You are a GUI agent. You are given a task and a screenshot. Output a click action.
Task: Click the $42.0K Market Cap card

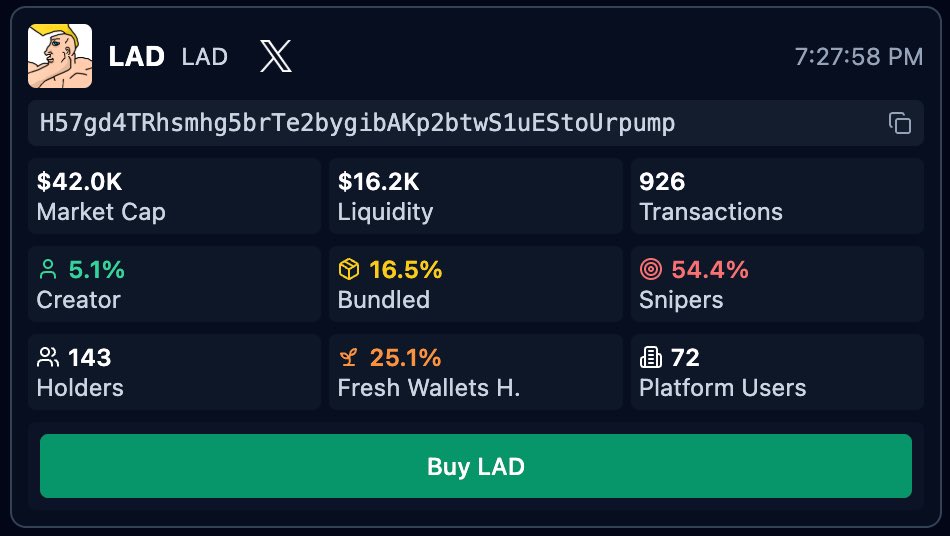174,196
